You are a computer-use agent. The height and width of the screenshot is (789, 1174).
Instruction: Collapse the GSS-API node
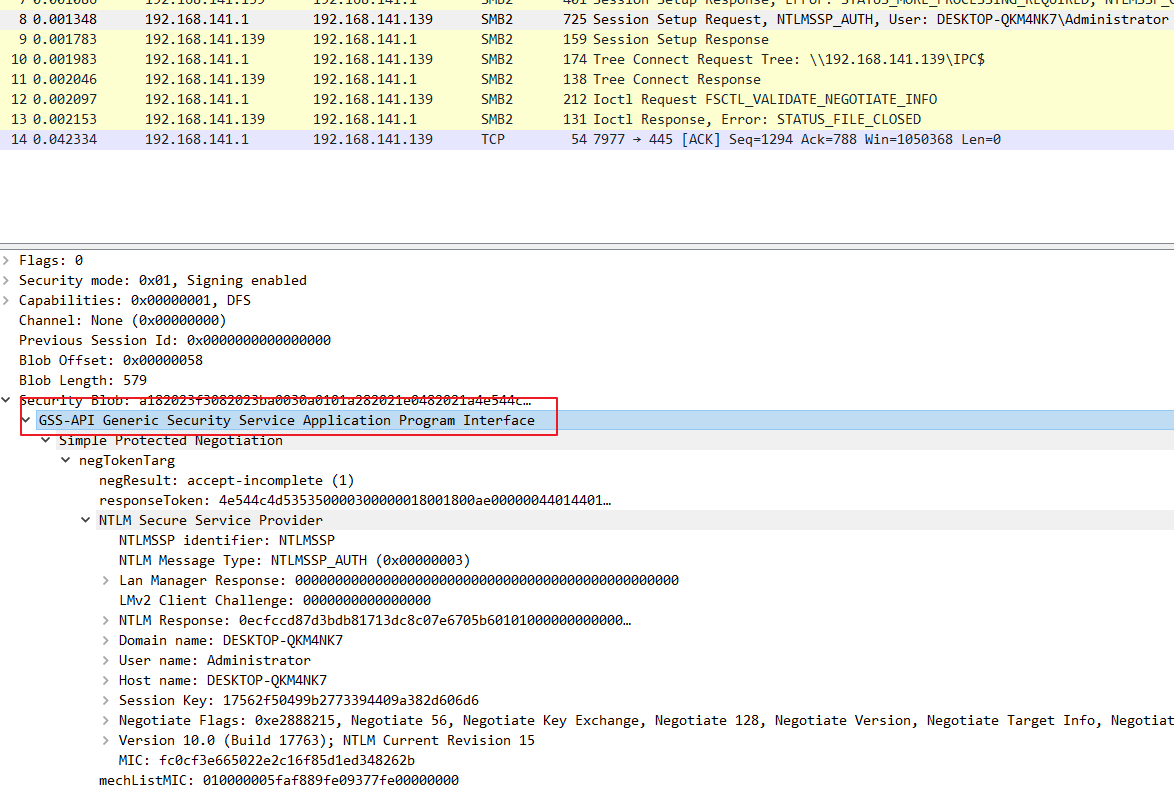[x=26, y=421]
